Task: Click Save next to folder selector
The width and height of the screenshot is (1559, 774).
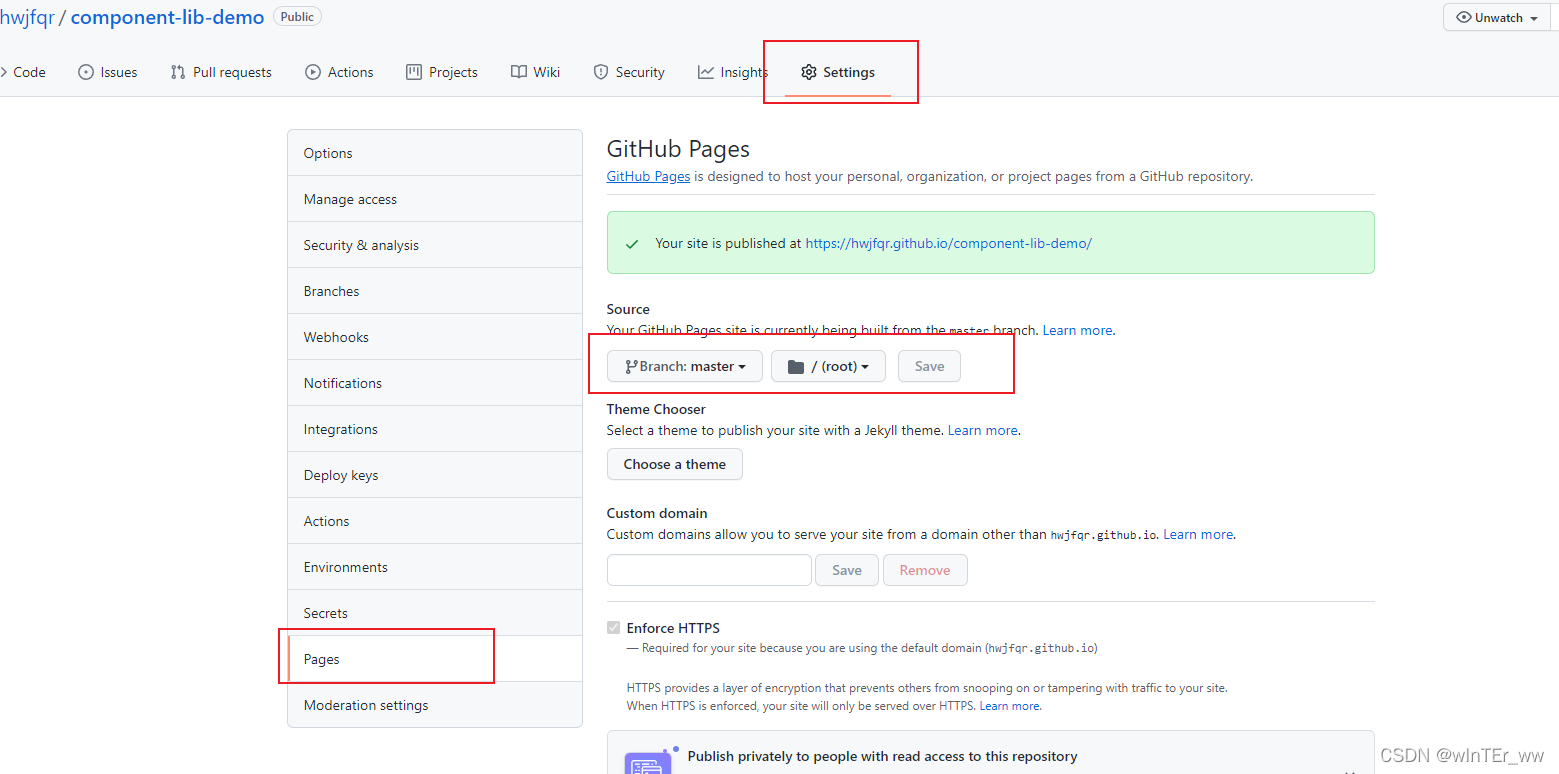Action: 929,366
